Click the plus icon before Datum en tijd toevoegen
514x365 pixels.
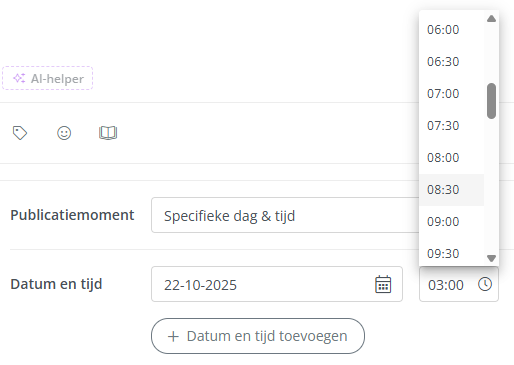click(x=173, y=336)
